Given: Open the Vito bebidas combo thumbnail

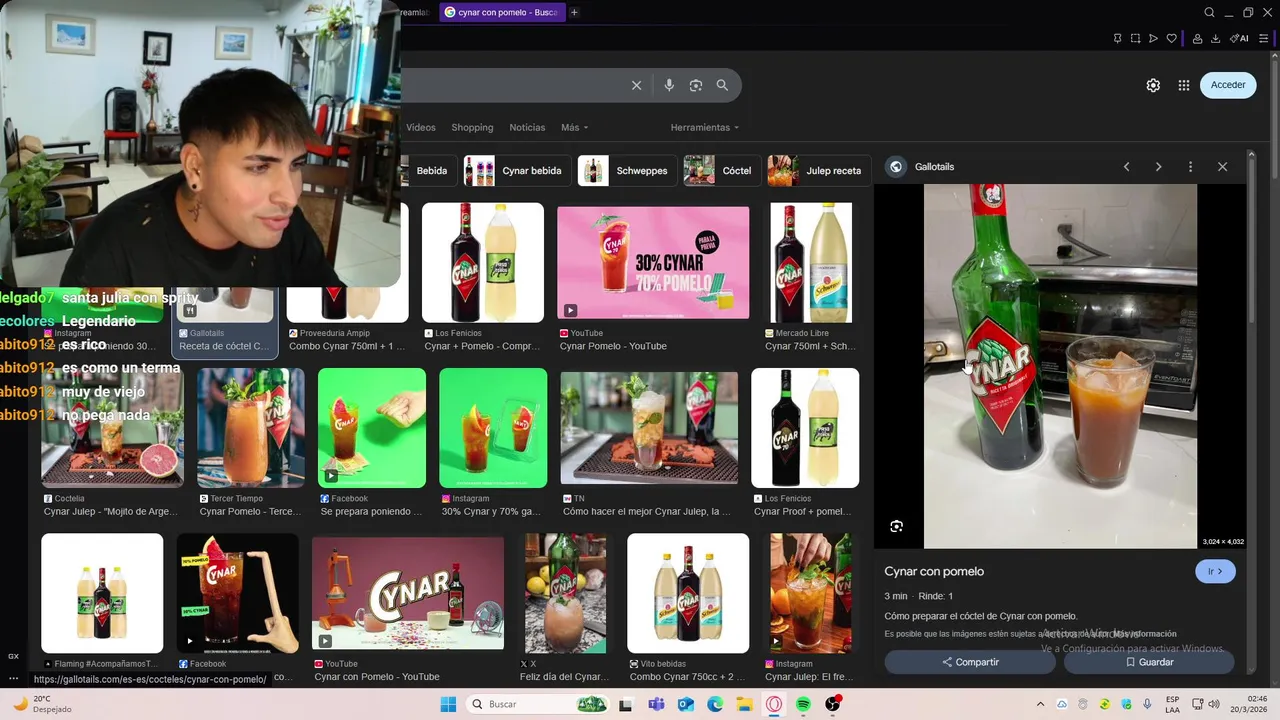Looking at the screenshot, I should point(688,593).
